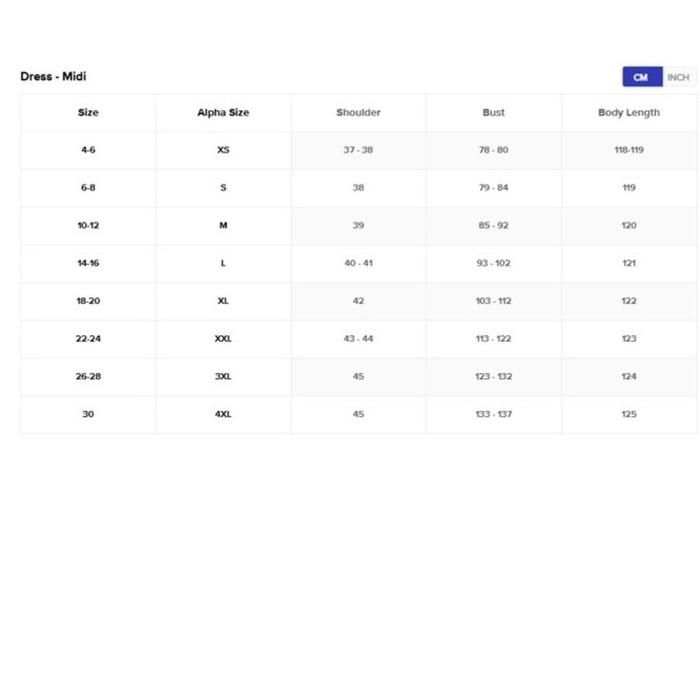Click the Shoulder column header
The height and width of the screenshot is (700, 700).
click(358, 113)
